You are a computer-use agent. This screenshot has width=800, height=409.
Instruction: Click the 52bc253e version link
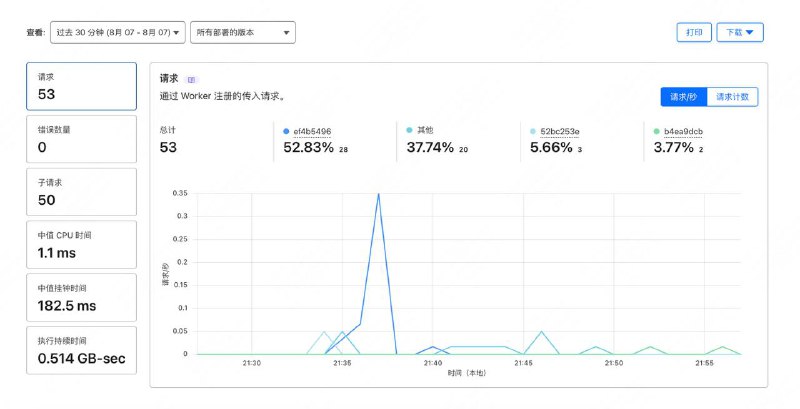560,131
